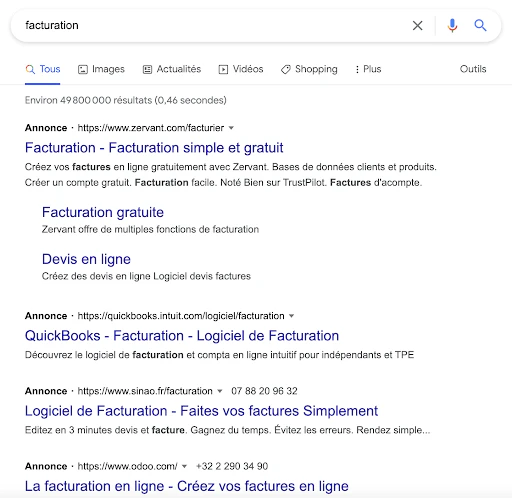Open QuickBooks Logiciel de Facturation result

pyautogui.click(x=182, y=336)
